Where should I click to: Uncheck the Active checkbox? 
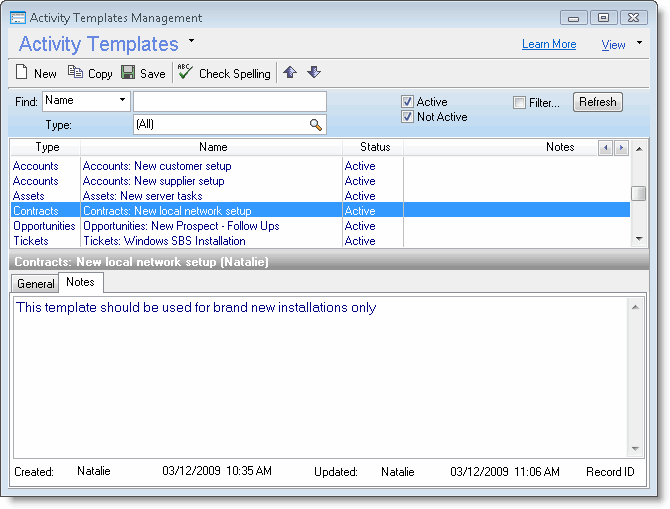pyautogui.click(x=408, y=102)
